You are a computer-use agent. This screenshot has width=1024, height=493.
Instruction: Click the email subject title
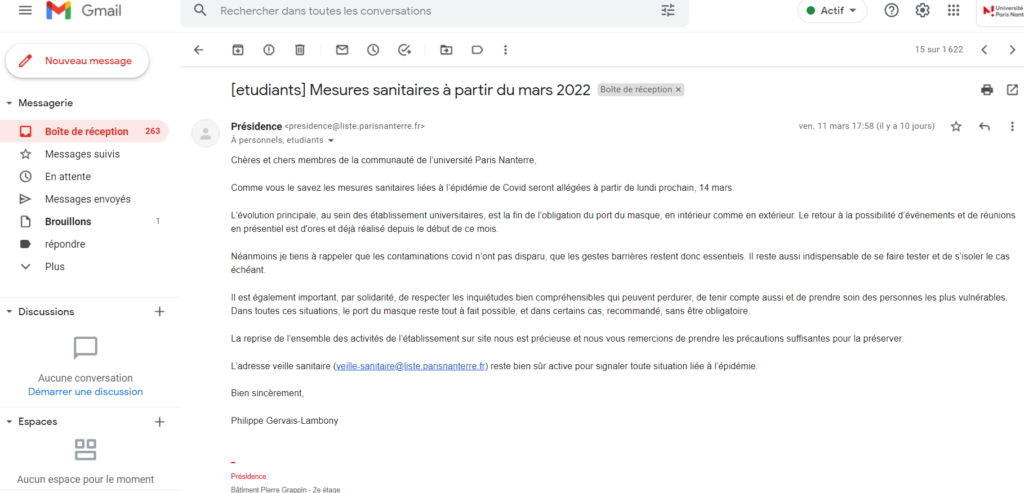click(x=411, y=89)
